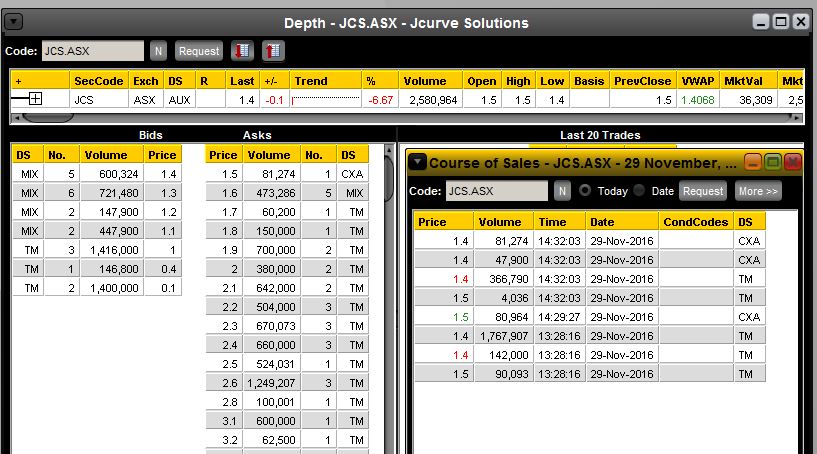Click trade time 14:29:27
Viewport: 817px width, 454px height.
click(559, 317)
